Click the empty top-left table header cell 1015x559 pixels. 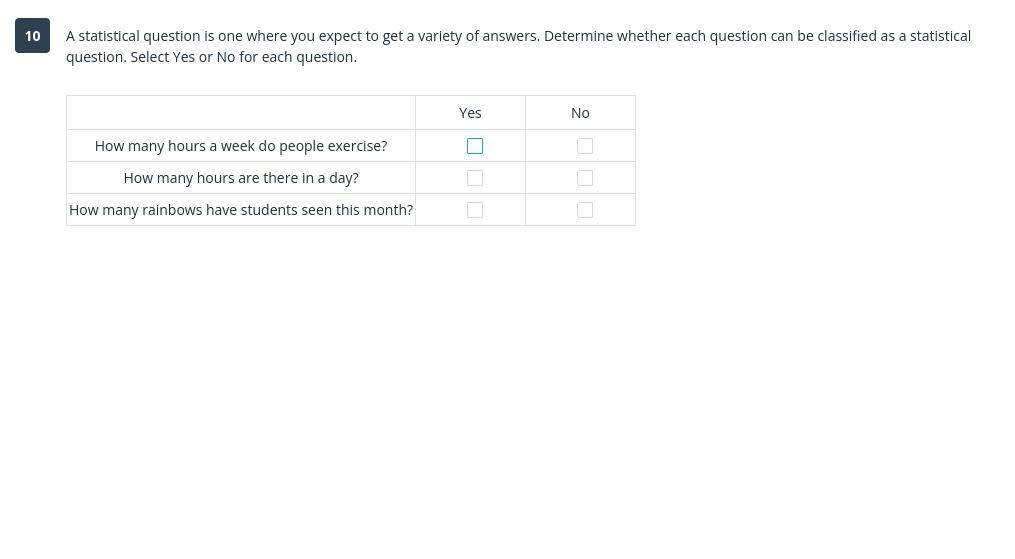(241, 113)
